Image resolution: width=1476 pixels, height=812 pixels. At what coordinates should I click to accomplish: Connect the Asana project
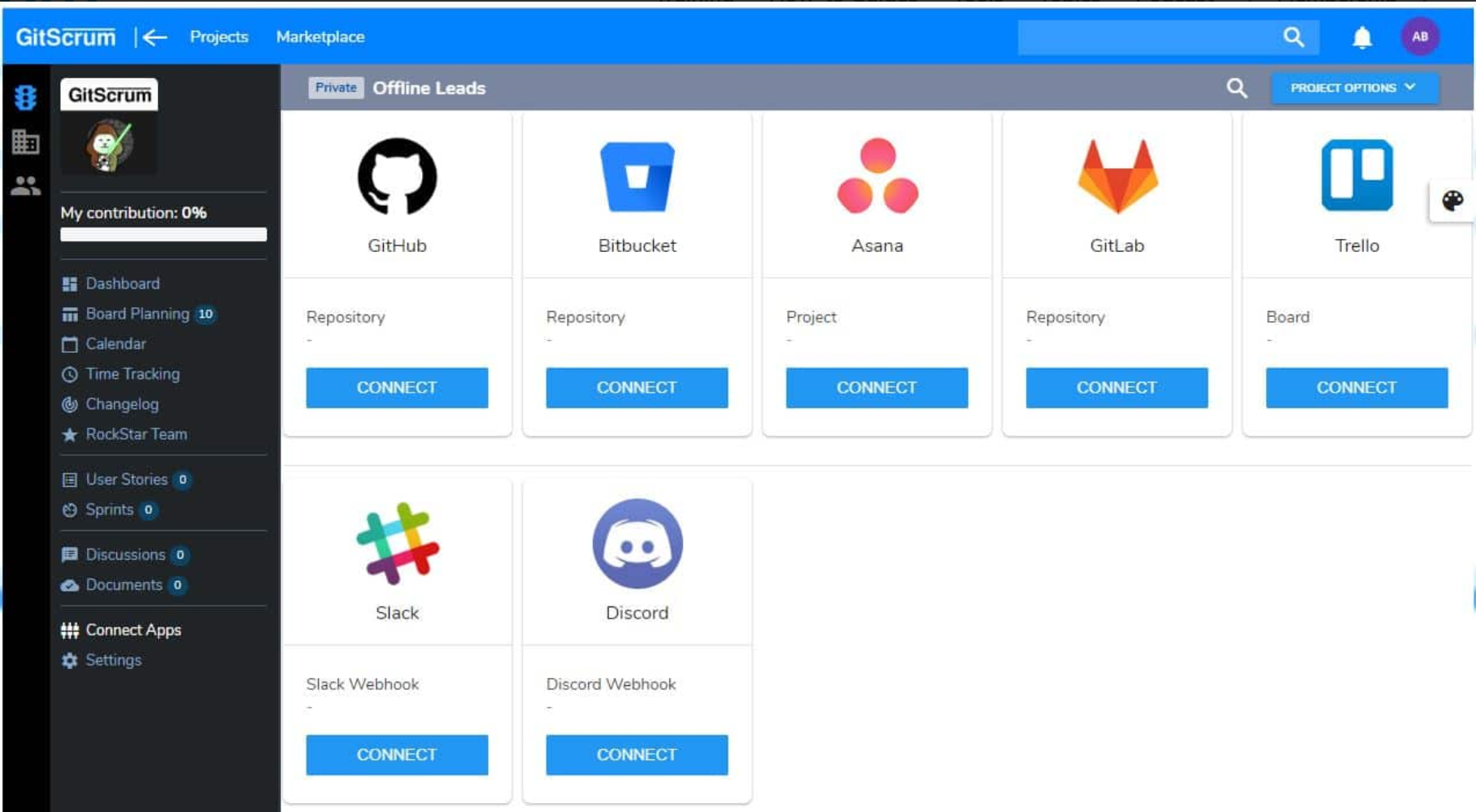click(x=877, y=388)
